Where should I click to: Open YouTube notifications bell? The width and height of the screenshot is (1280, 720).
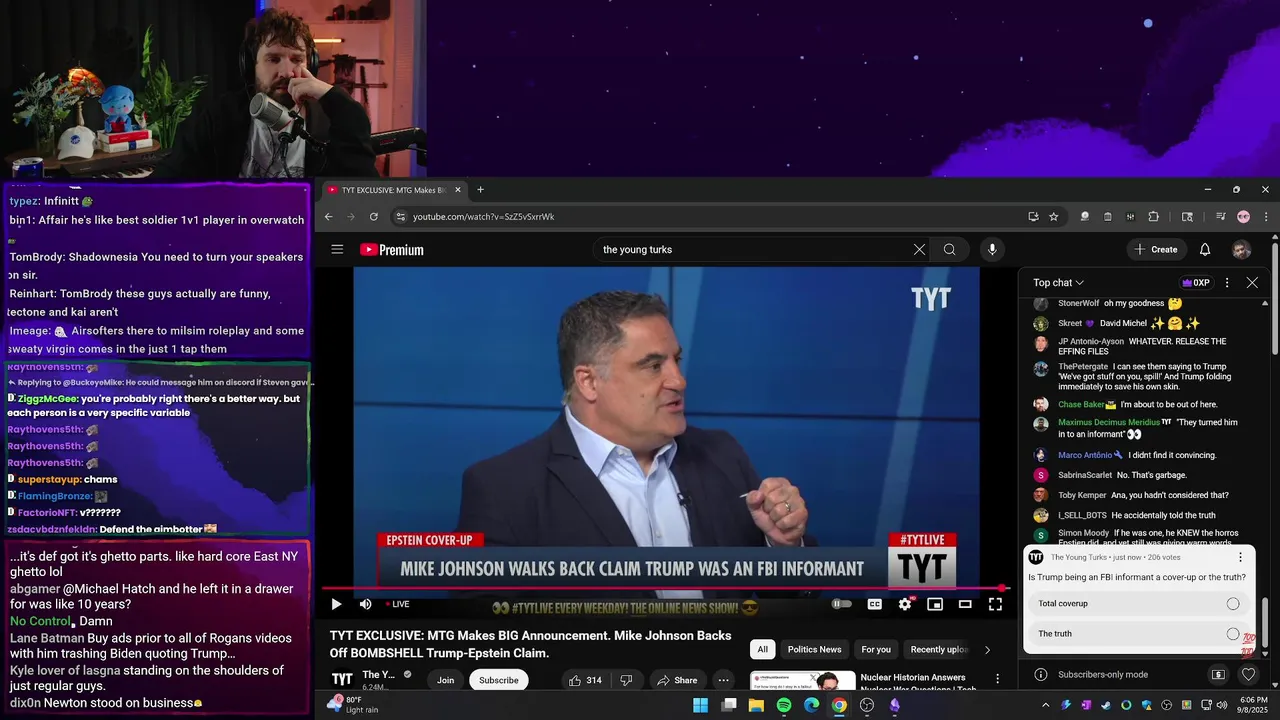point(1205,250)
